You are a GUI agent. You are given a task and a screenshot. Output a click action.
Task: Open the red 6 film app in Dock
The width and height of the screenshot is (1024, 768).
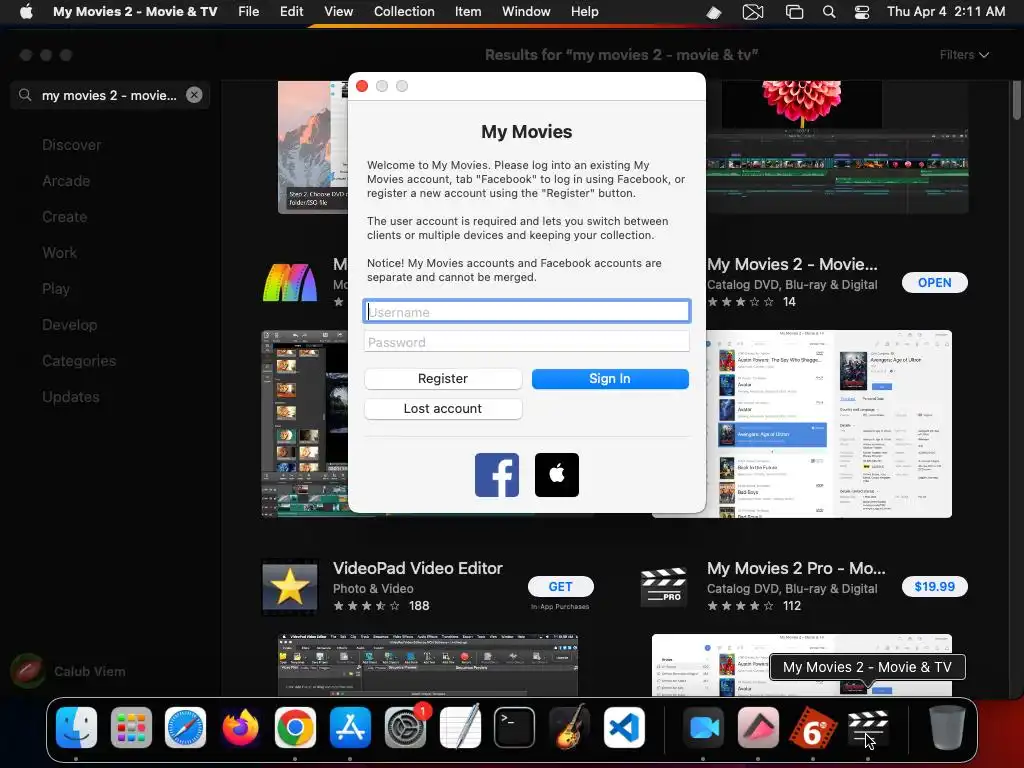(x=813, y=727)
